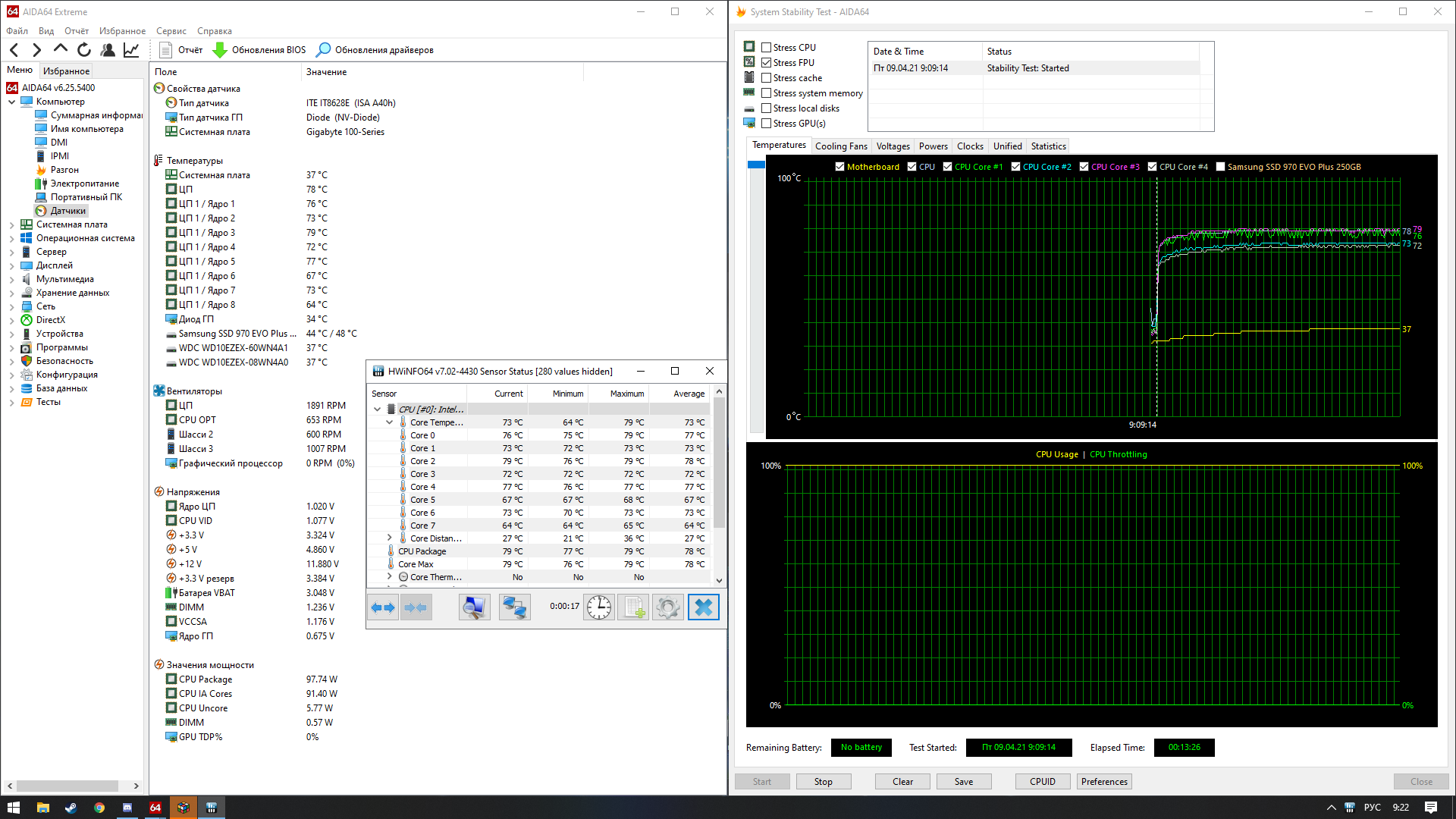Click HWiNFO log file add icon
The height and width of the screenshot is (819, 1456).
pyautogui.click(x=633, y=607)
